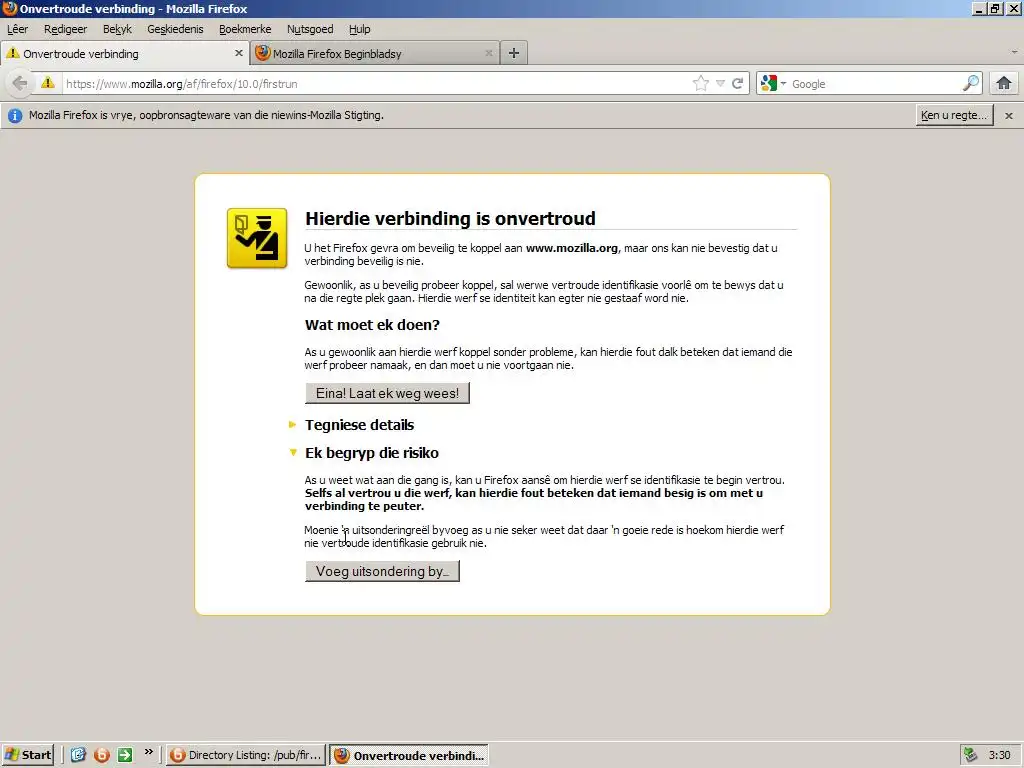Click inside the Google search field
This screenshot has height=768, width=1024.
tap(875, 84)
